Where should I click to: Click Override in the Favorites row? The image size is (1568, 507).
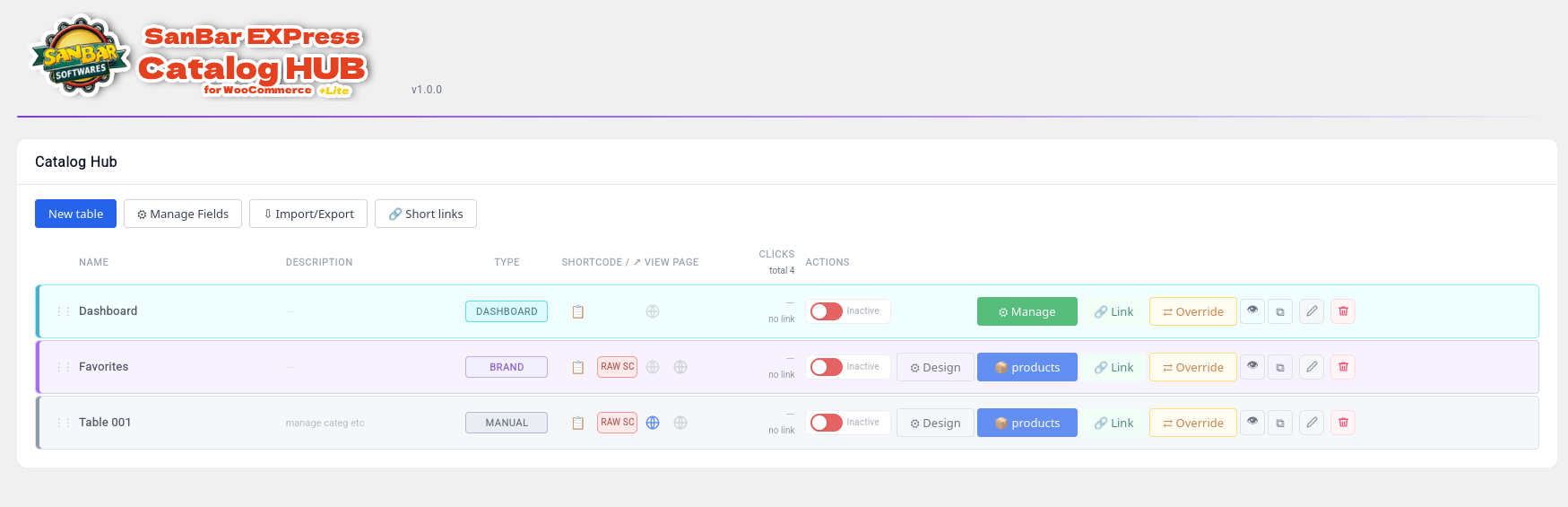(x=1193, y=367)
